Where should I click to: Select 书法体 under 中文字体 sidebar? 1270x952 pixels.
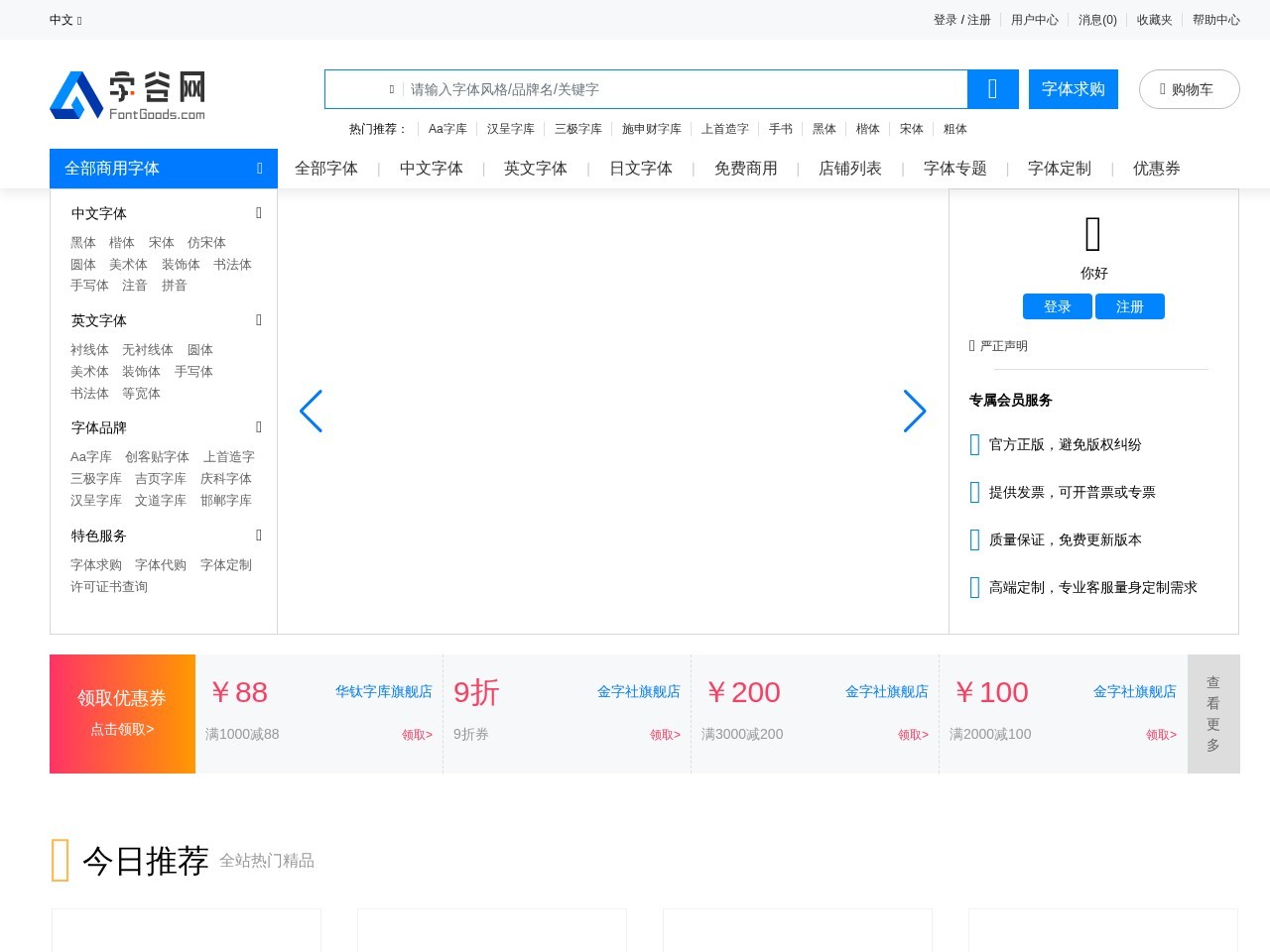coord(232,265)
